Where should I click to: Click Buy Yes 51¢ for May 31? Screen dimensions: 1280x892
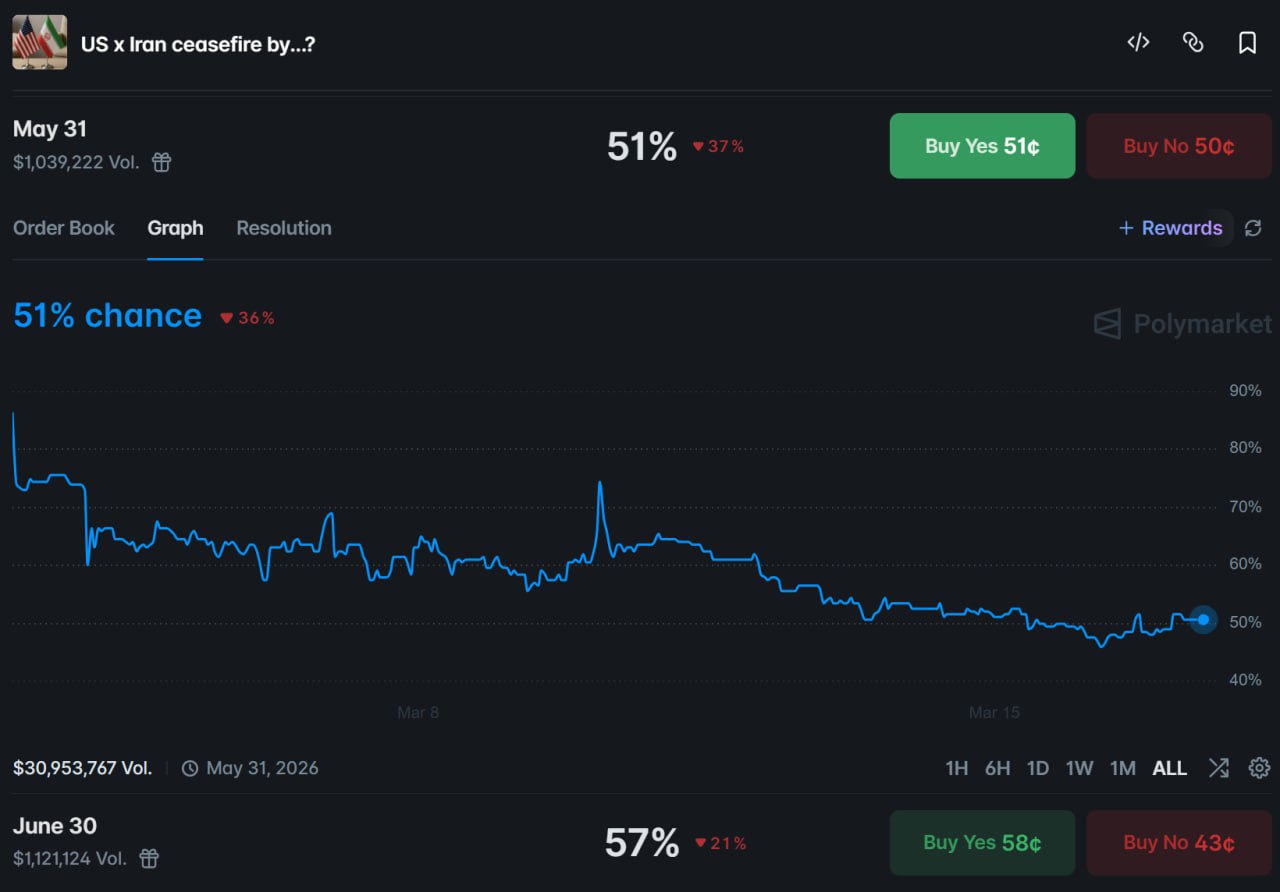pyautogui.click(x=981, y=145)
